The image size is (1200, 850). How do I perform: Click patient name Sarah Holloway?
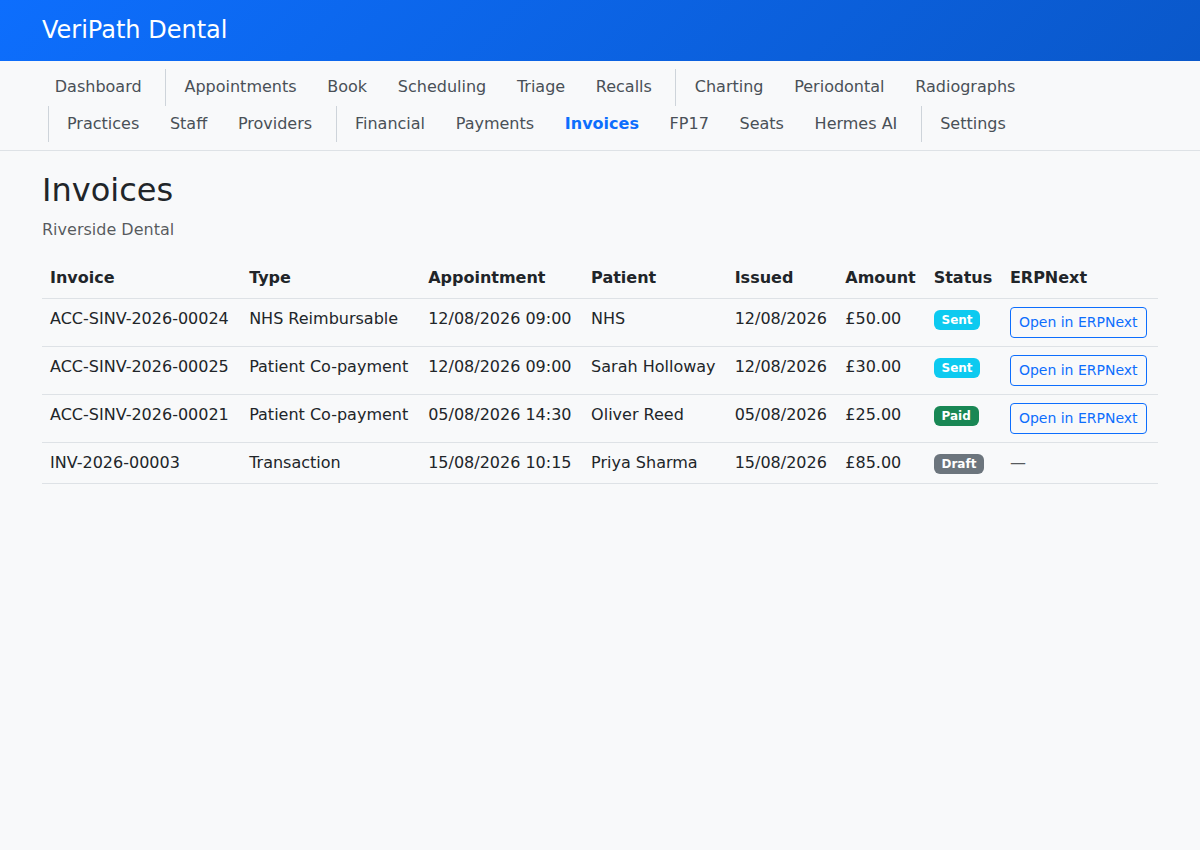[653, 367]
